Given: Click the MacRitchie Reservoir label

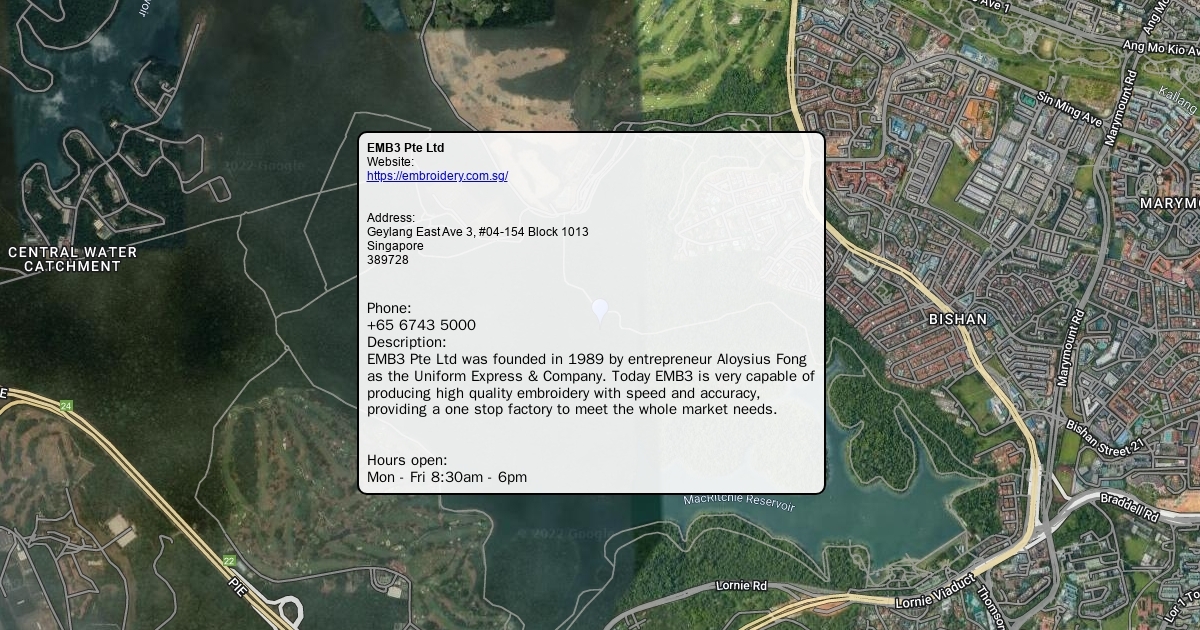Looking at the screenshot, I should pyautogui.click(x=739, y=502).
